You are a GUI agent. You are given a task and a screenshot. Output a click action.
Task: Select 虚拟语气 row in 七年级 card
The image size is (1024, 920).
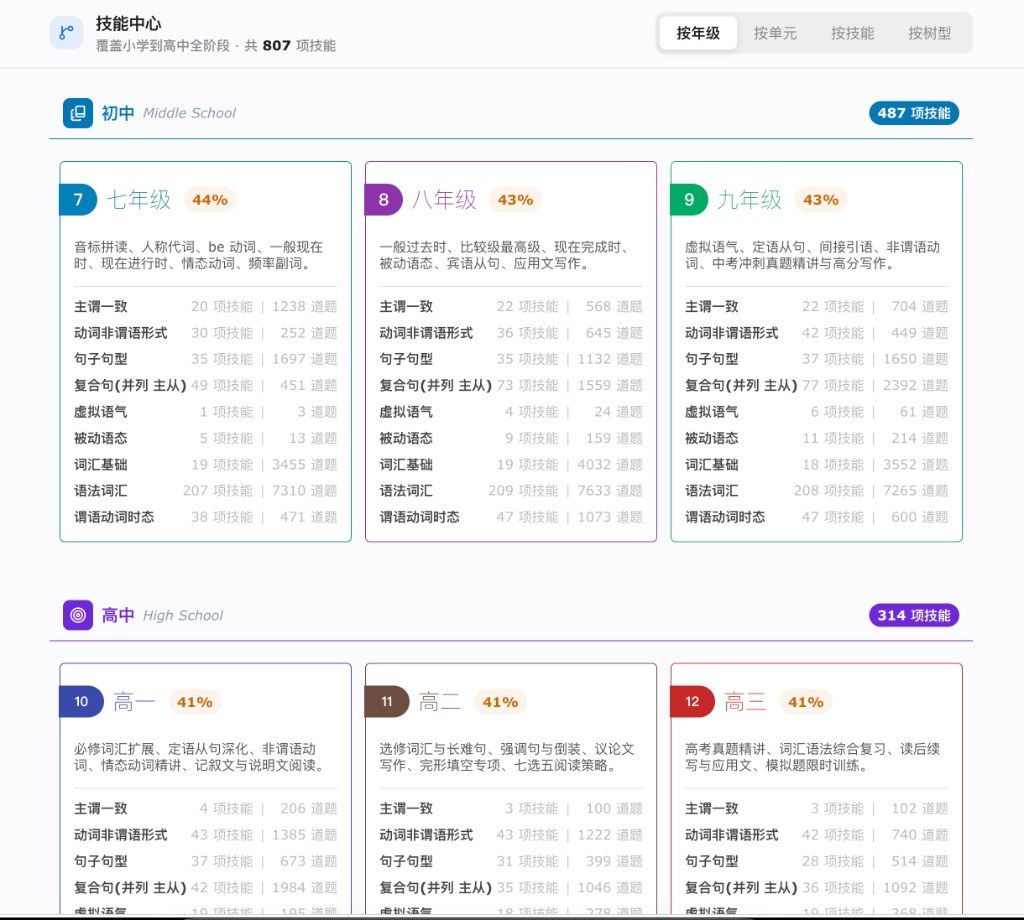tap(206, 412)
